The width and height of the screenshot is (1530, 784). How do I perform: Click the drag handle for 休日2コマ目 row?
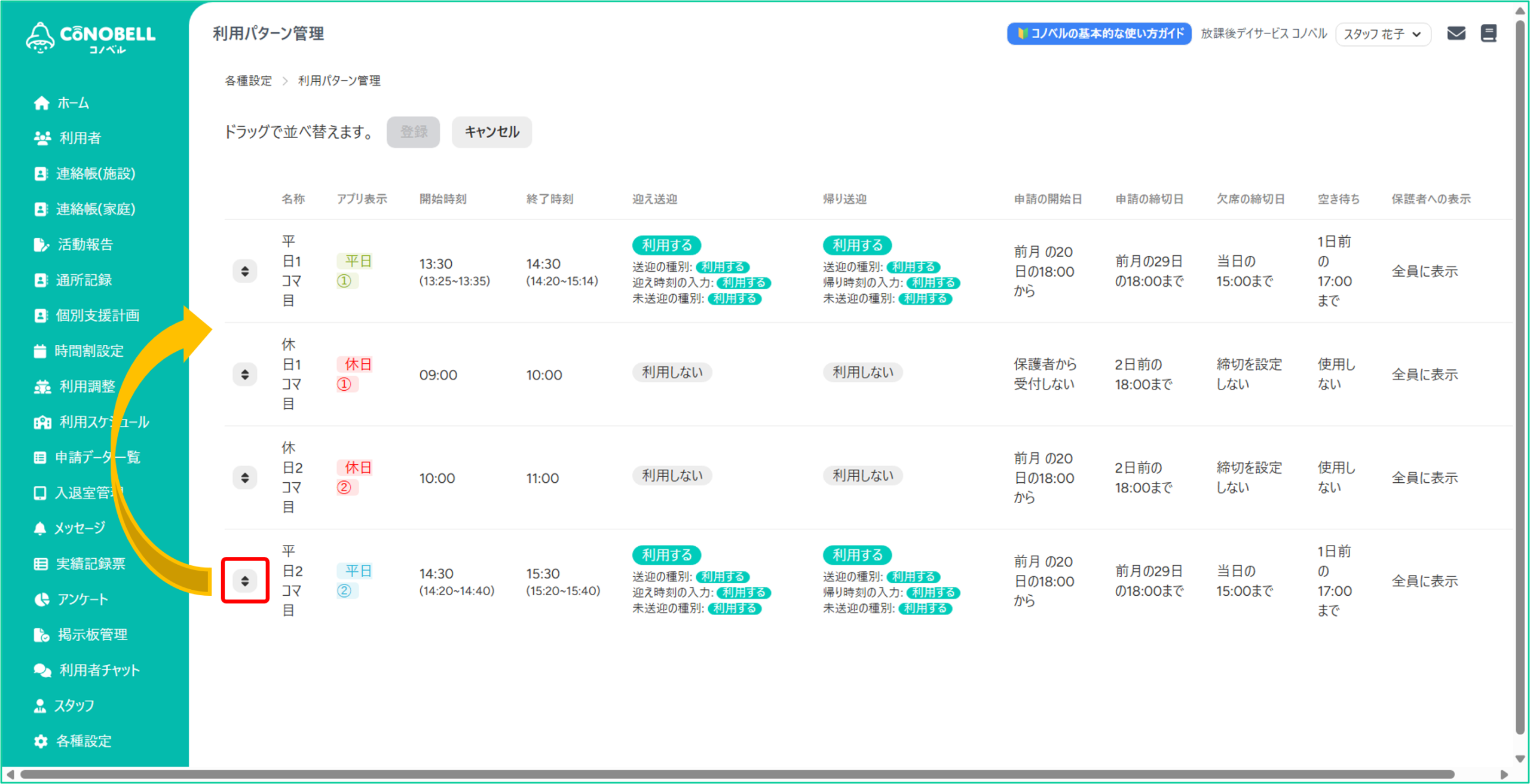245,478
